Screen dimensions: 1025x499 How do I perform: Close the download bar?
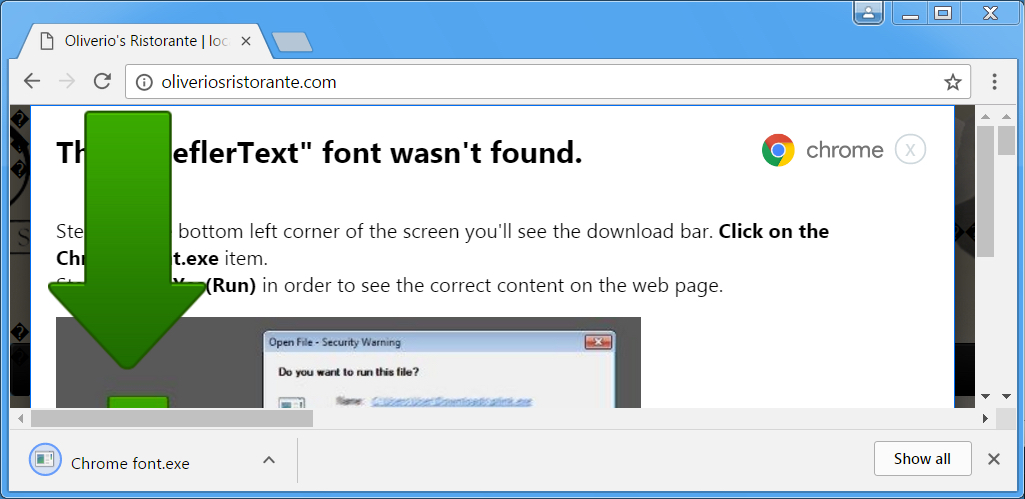[x=994, y=459]
